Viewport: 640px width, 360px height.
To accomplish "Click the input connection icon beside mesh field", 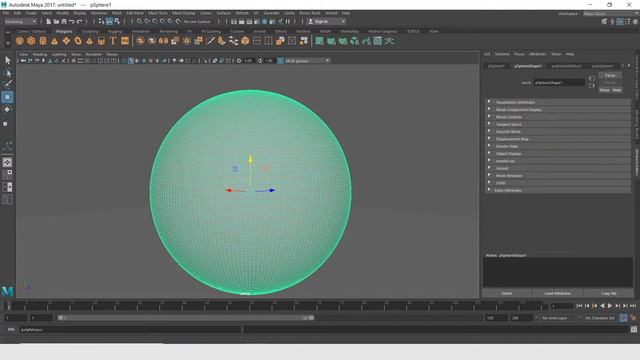I will tap(592, 78).
